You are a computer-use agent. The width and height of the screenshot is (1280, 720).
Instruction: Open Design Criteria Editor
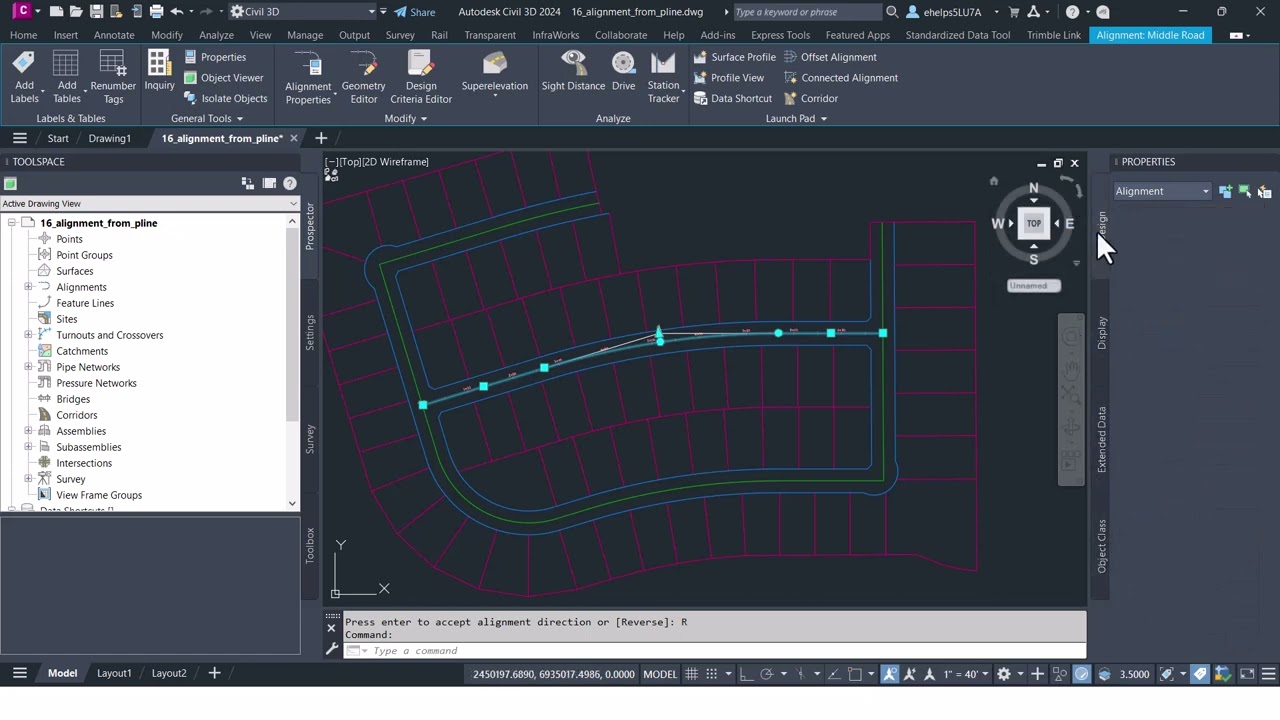[421, 77]
